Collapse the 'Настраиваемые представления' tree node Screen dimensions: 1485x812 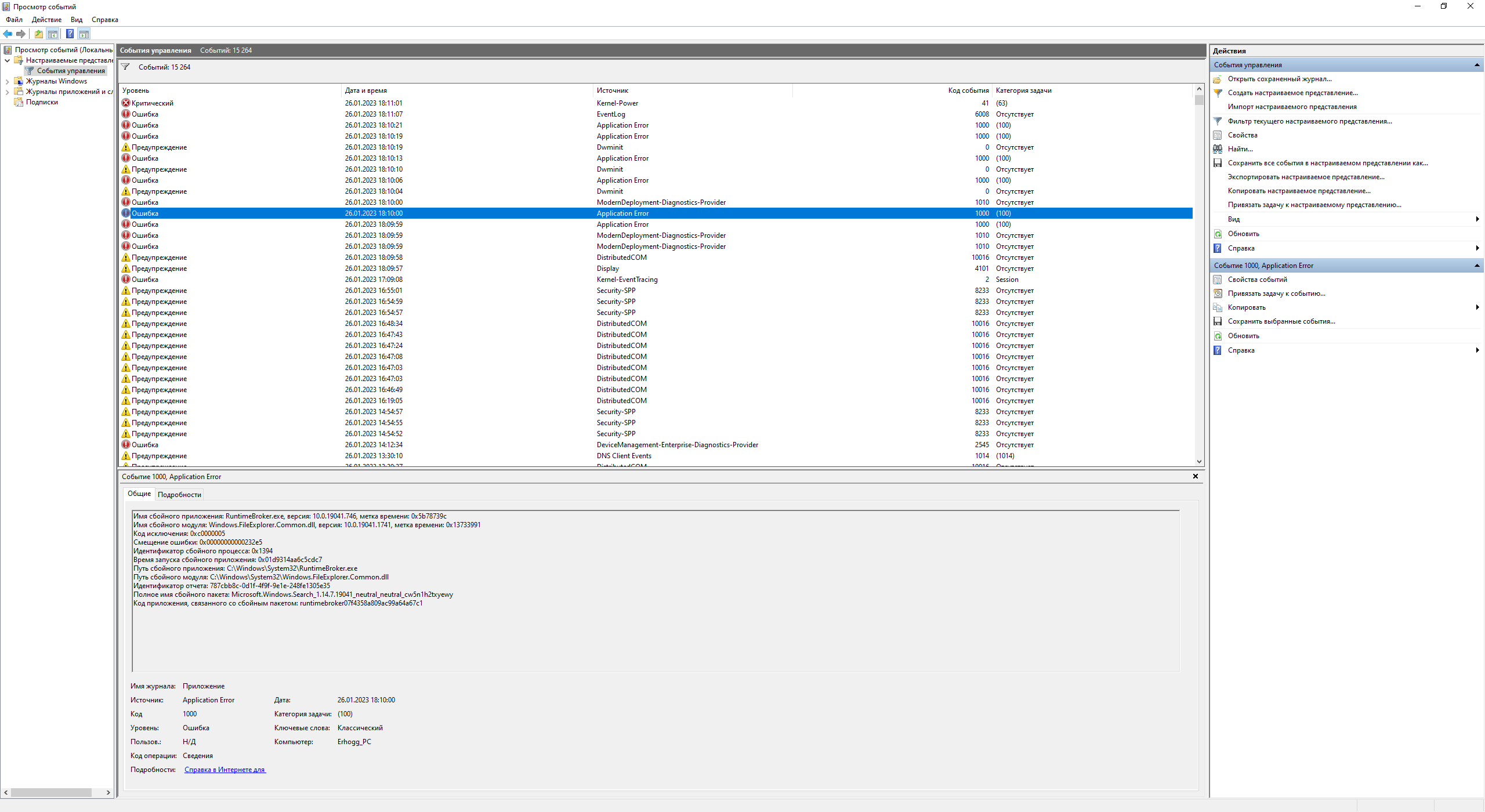click(x=7, y=60)
